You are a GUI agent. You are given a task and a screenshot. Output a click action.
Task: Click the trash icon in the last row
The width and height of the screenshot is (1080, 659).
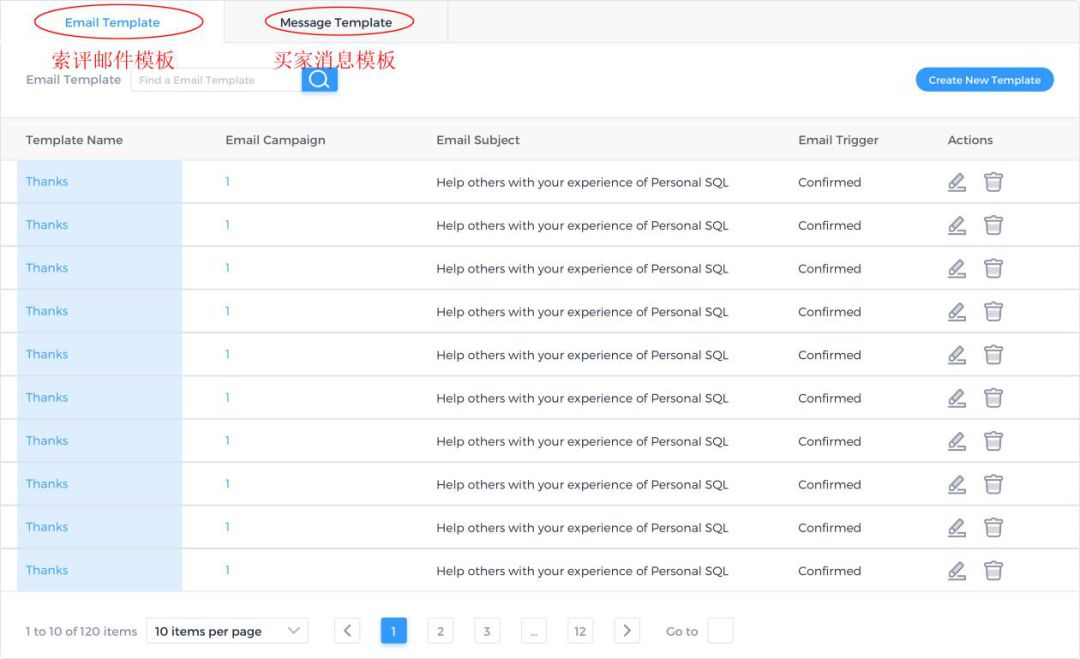coord(993,571)
